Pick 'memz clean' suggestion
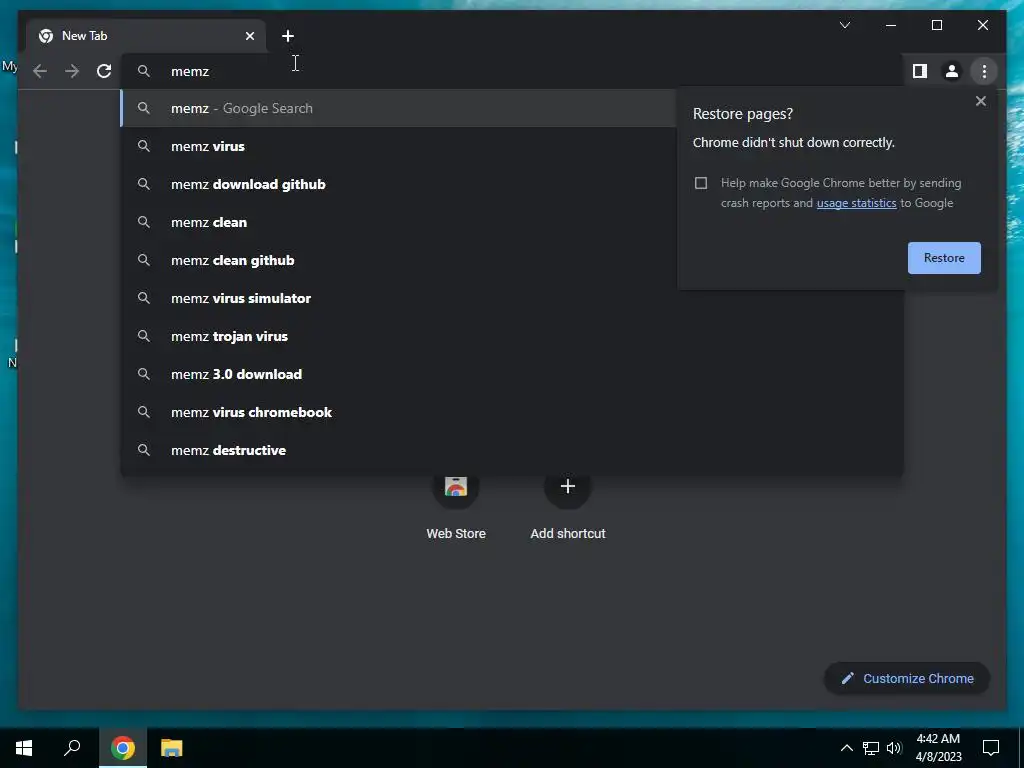The image size is (1024, 768). pos(398,222)
